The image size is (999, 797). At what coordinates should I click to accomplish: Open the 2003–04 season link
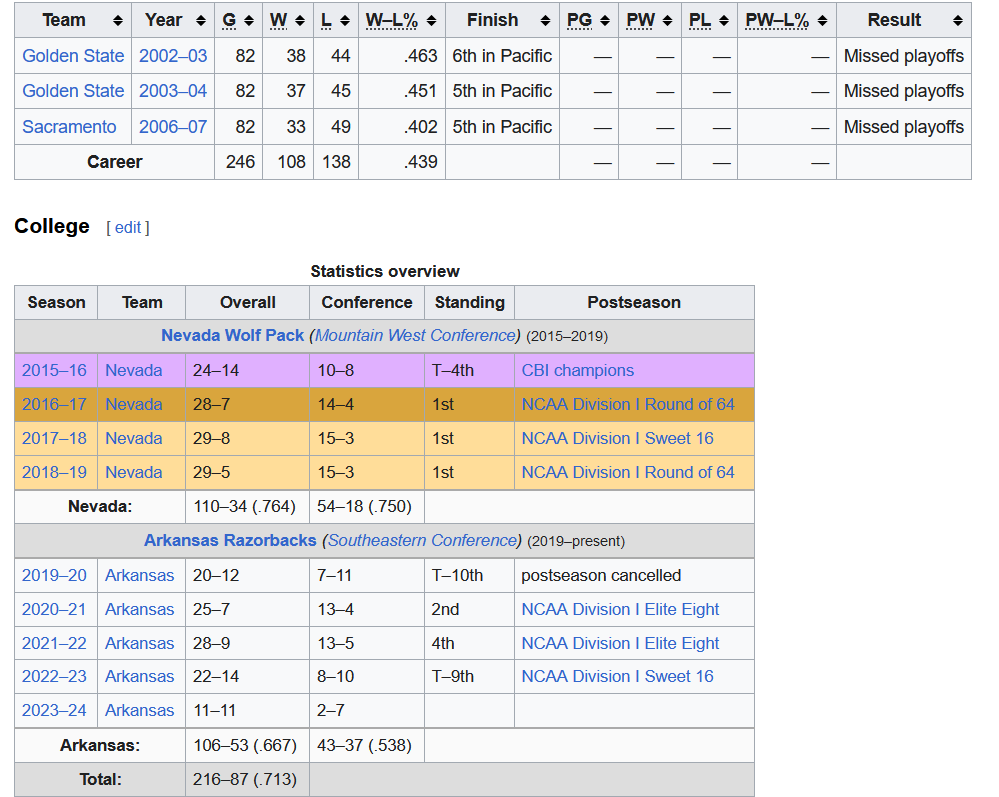click(x=173, y=91)
